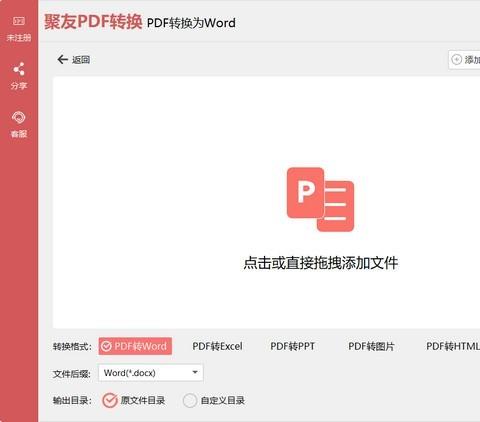Screen dimensions: 480x422
Task: Open 客服 customer service icon
Action: point(19,117)
